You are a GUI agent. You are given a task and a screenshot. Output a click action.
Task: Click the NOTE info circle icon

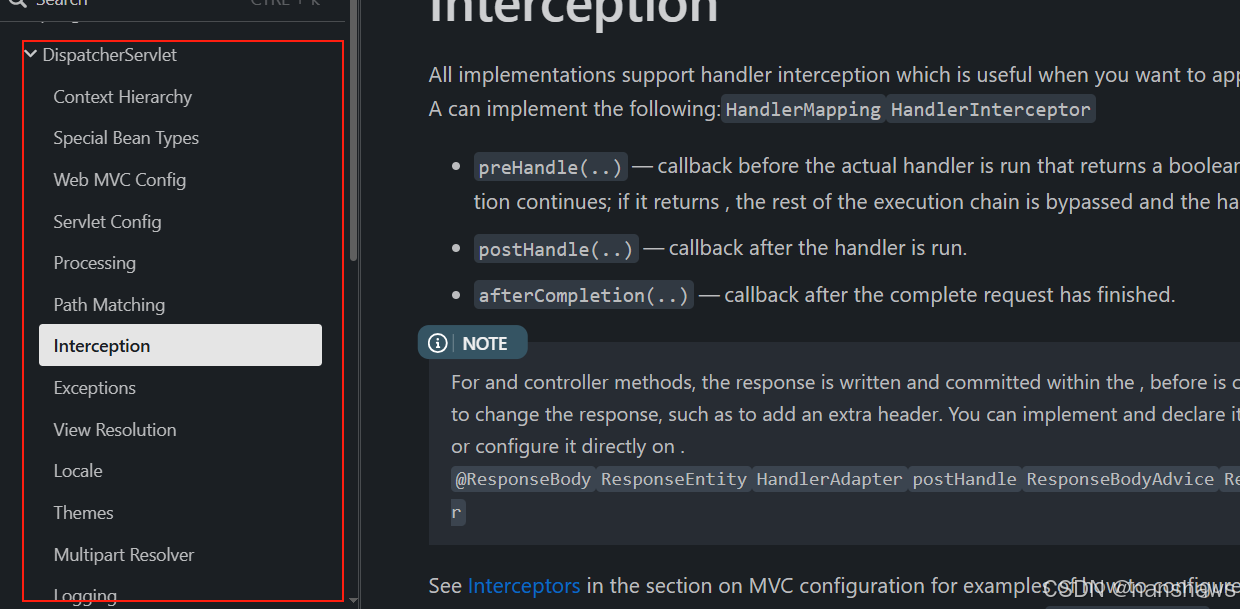(x=438, y=343)
